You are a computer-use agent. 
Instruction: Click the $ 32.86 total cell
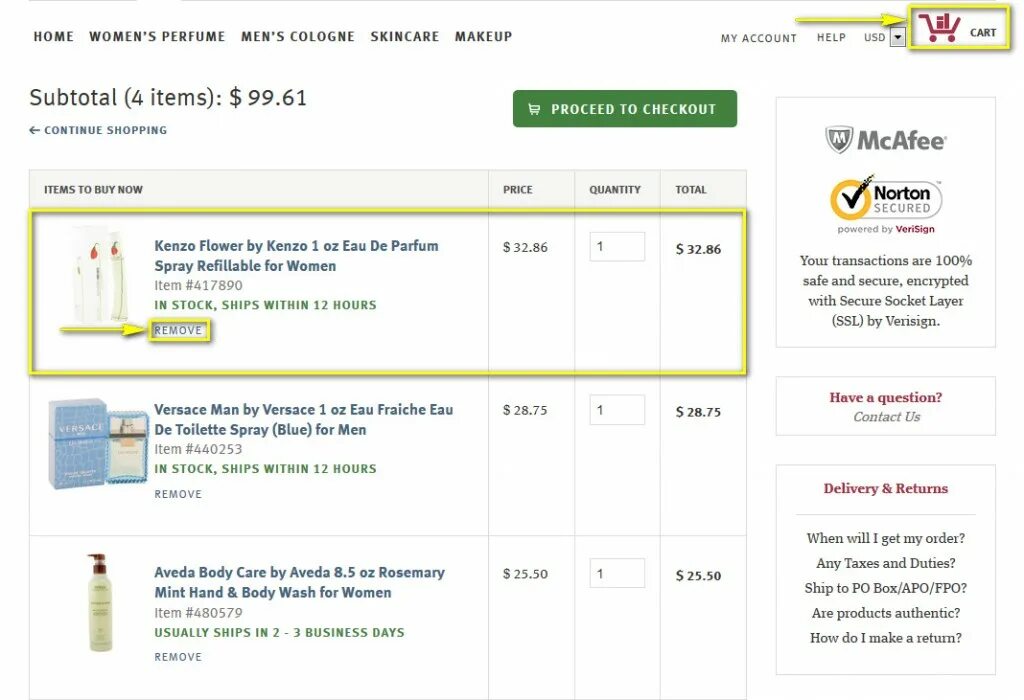coord(698,249)
